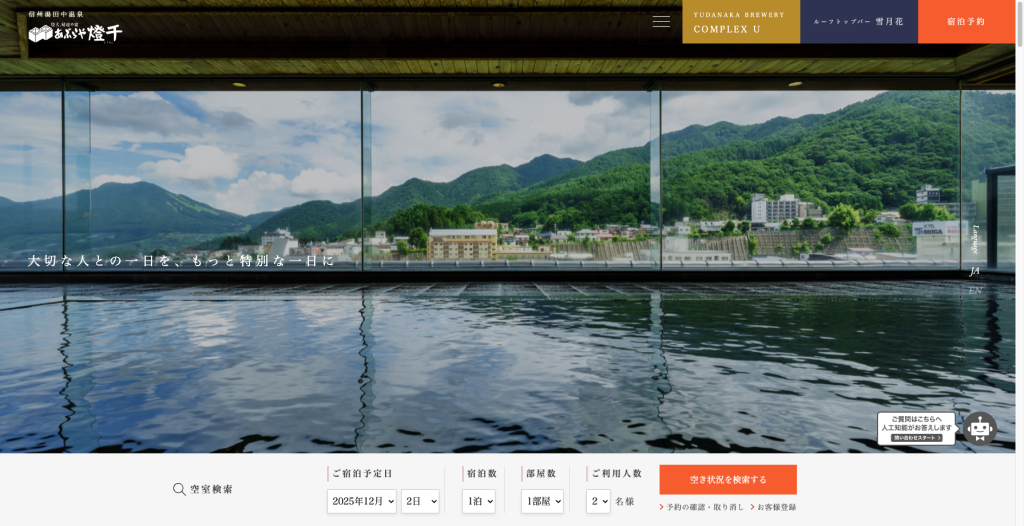Open the 2日 day dropdown
The height and width of the screenshot is (526, 1024).
(420, 501)
